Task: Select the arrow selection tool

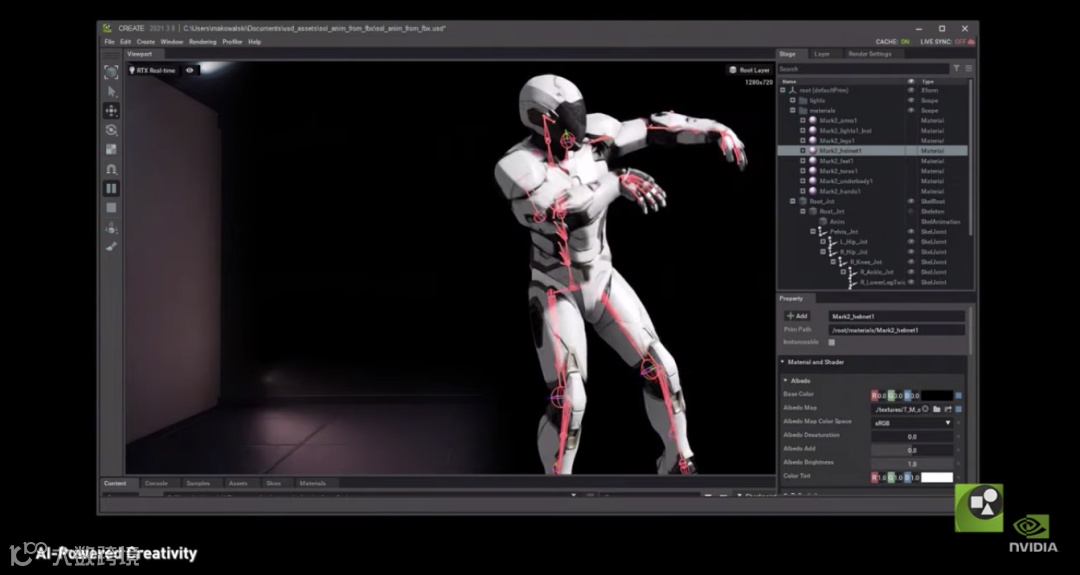Action: pos(111,91)
